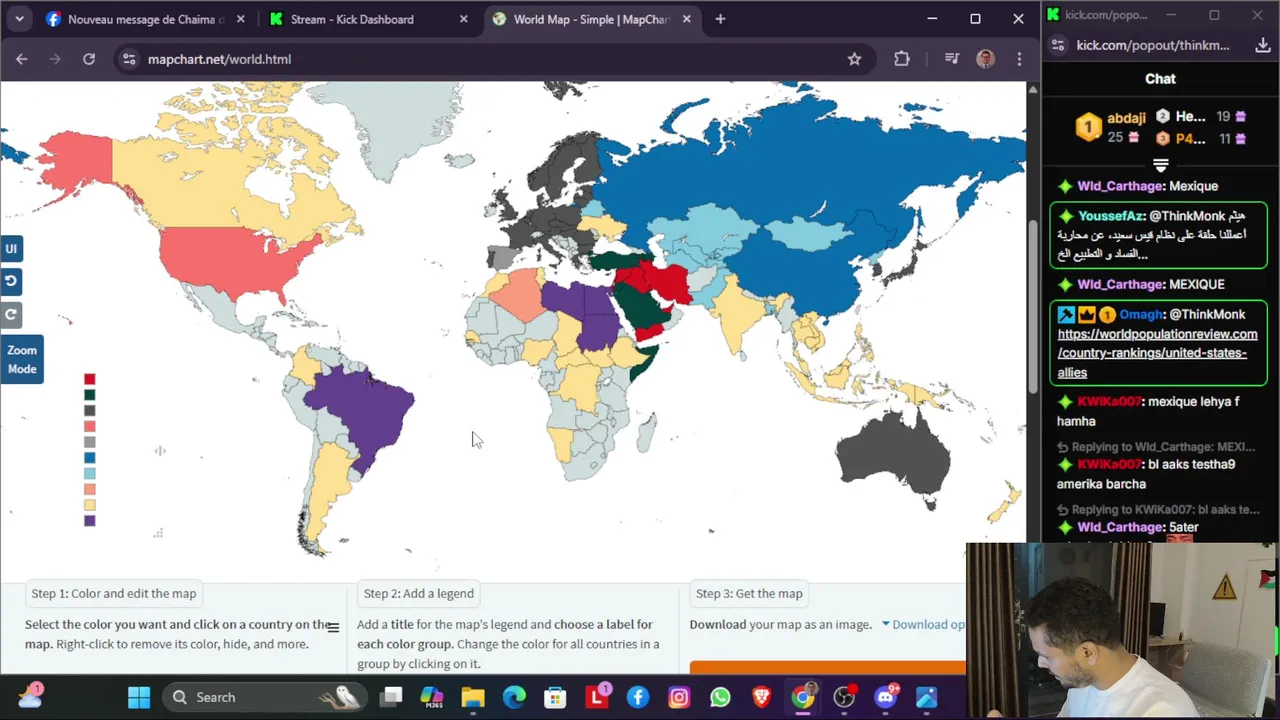Switch to Nouveau message de Chaima tab

(x=145, y=19)
